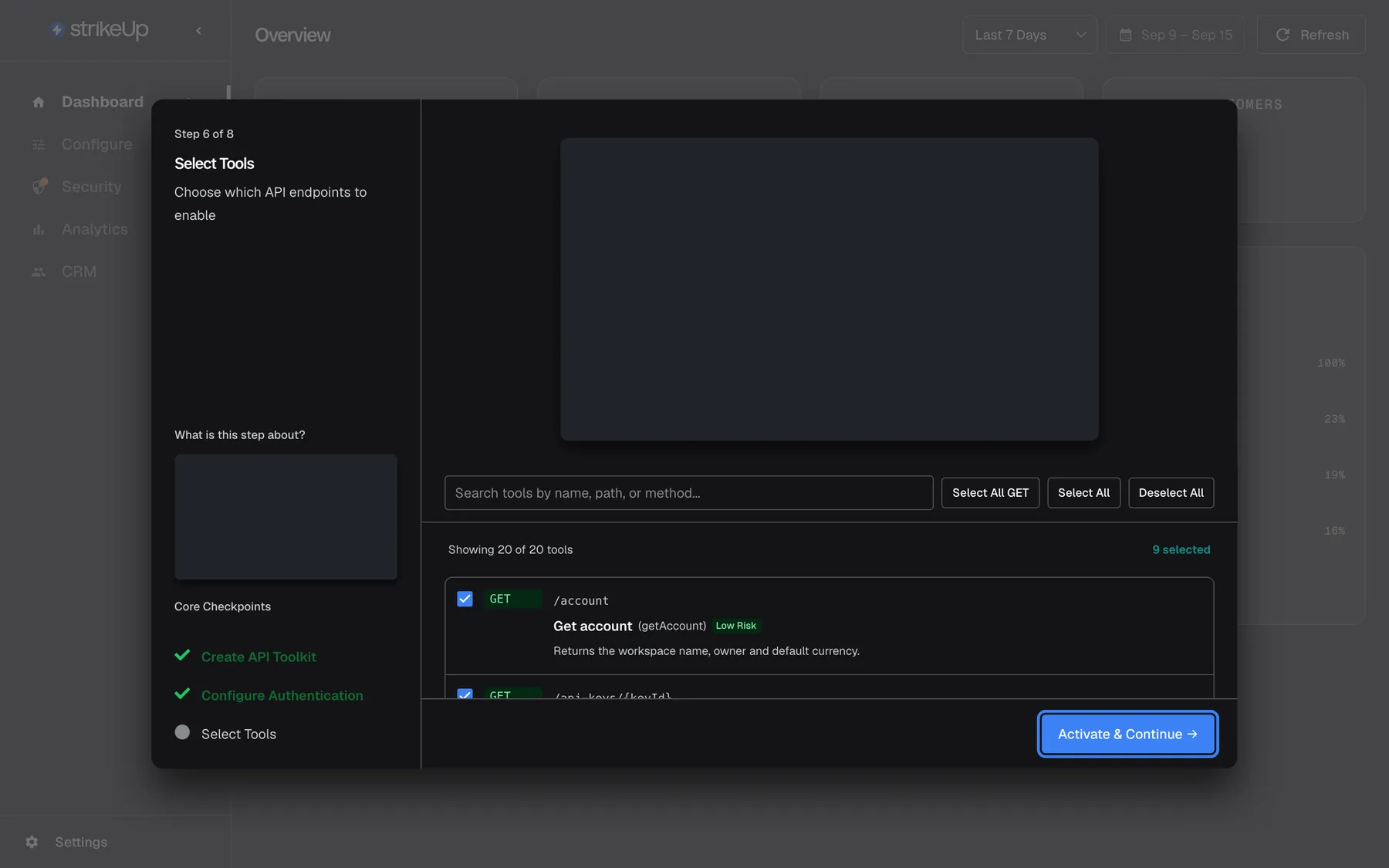Open the Sep 9 – Sep 15 date picker
The image size is (1389, 868).
point(1175,35)
